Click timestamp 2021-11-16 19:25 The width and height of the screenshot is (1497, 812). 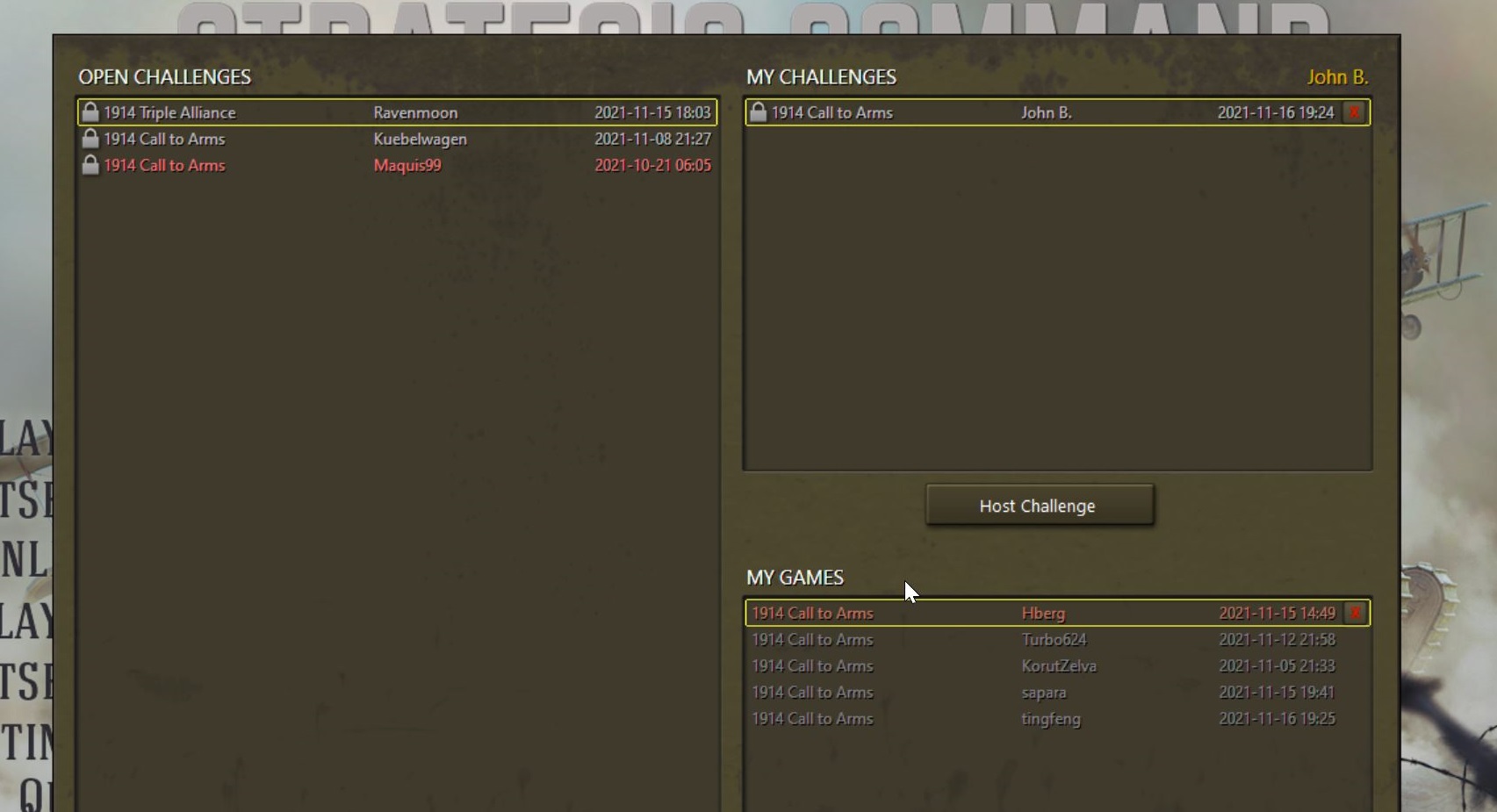1277,718
